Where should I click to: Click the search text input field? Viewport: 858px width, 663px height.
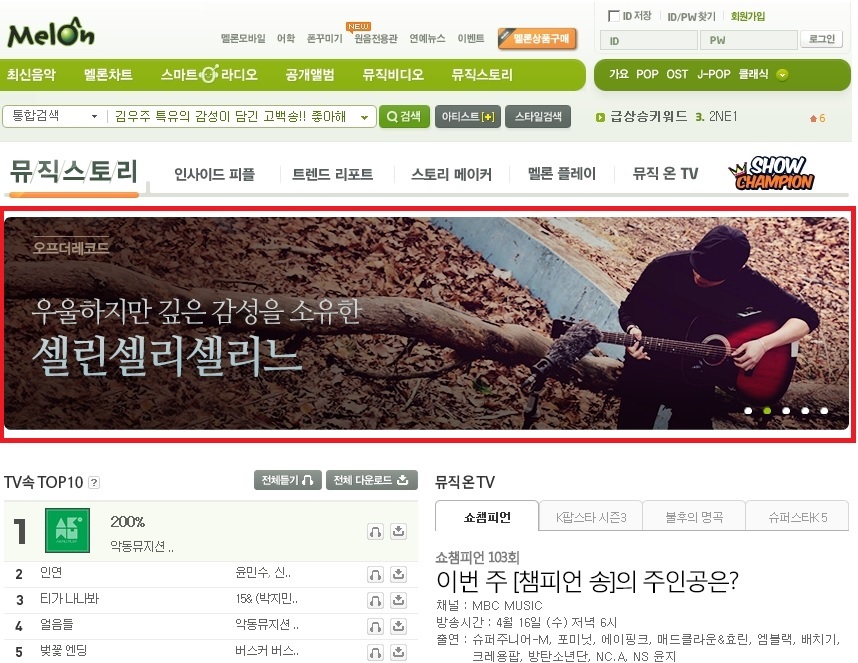230,117
